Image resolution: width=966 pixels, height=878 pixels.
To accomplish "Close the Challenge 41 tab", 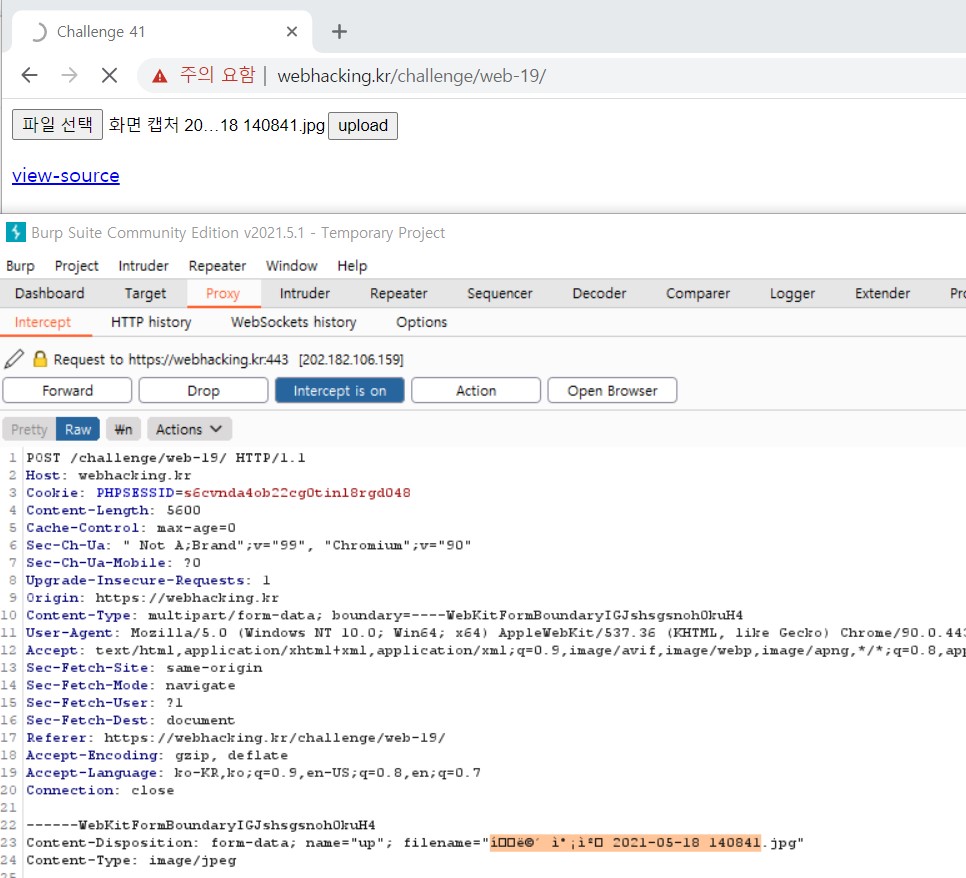I will pyautogui.click(x=292, y=31).
